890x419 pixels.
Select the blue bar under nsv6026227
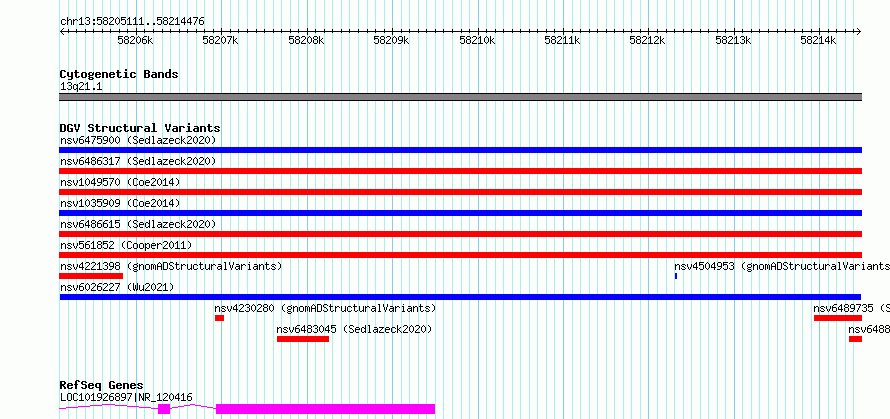click(x=460, y=297)
